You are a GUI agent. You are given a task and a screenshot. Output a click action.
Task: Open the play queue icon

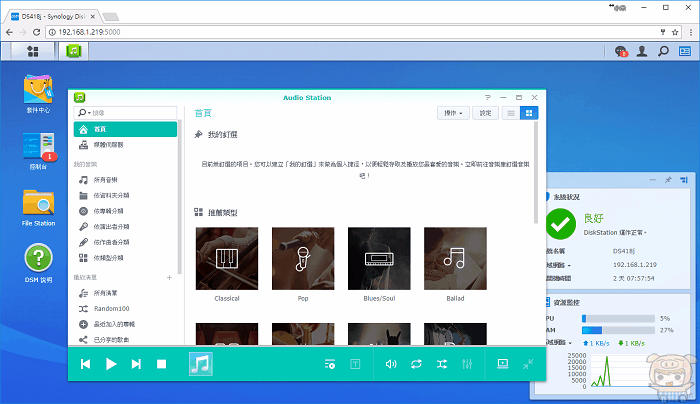point(330,364)
